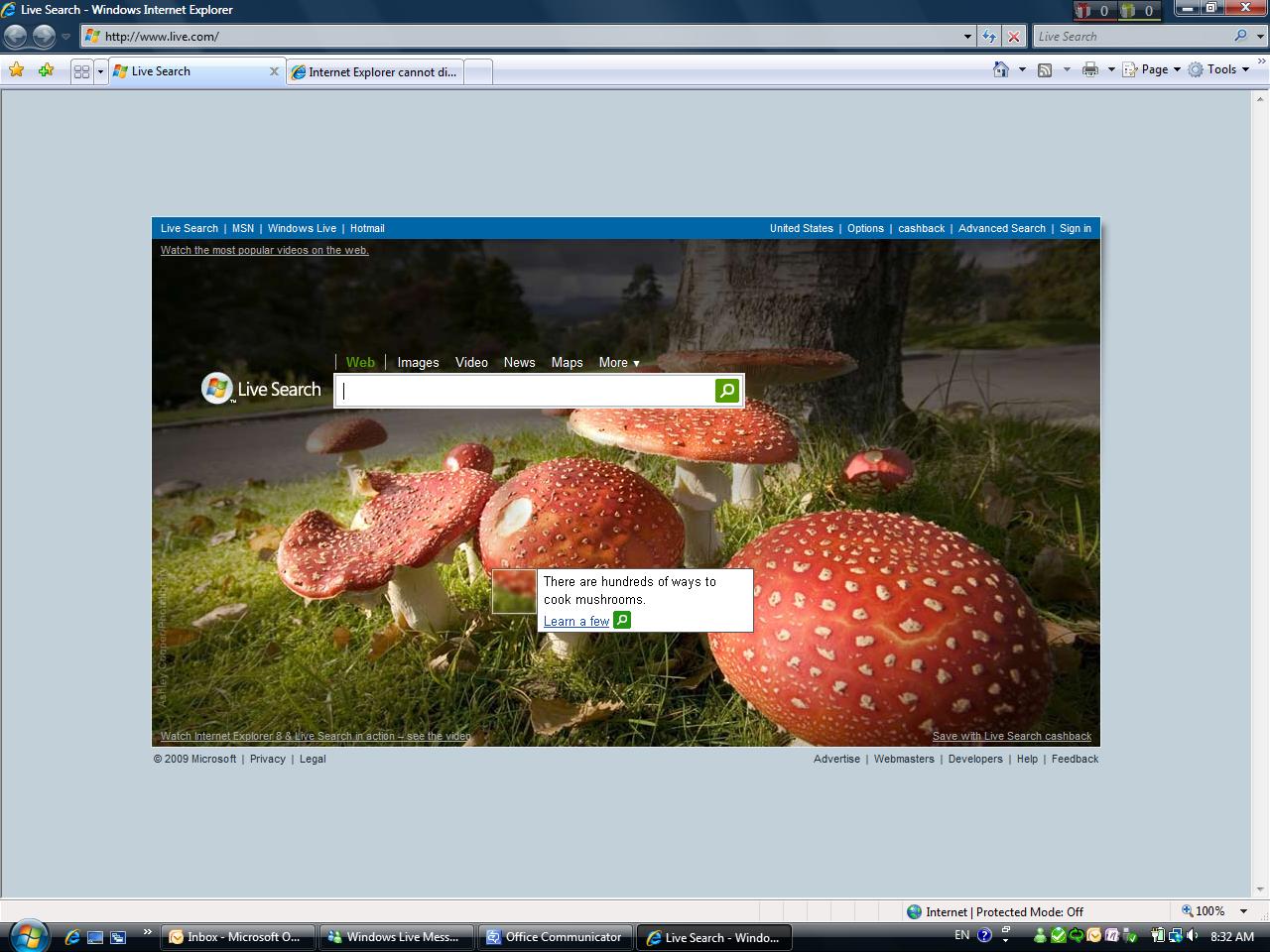Click the mushroom hotspot thumbnail square
Viewport: 1270px width, 952px height.
514,592
